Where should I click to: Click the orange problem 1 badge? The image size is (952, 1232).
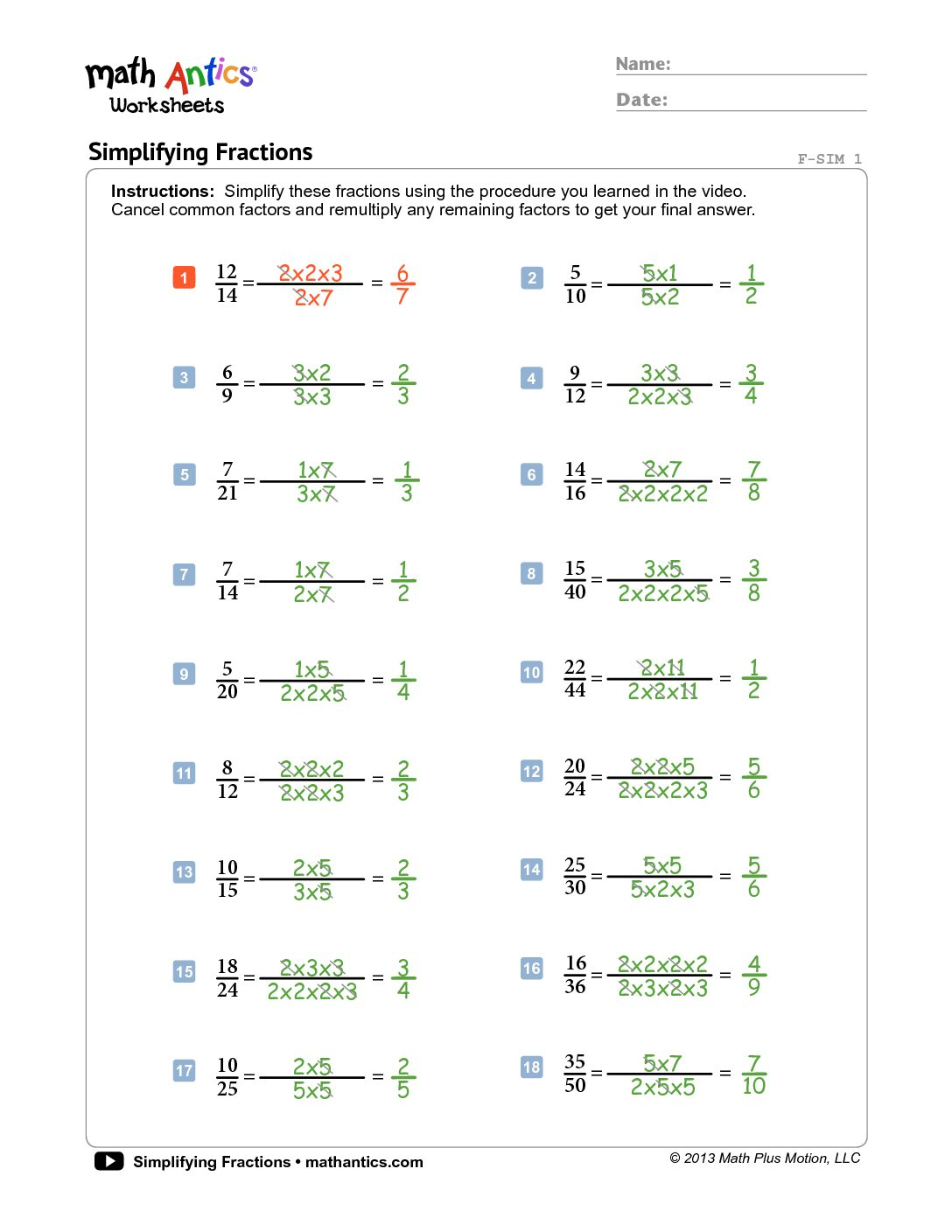184,278
